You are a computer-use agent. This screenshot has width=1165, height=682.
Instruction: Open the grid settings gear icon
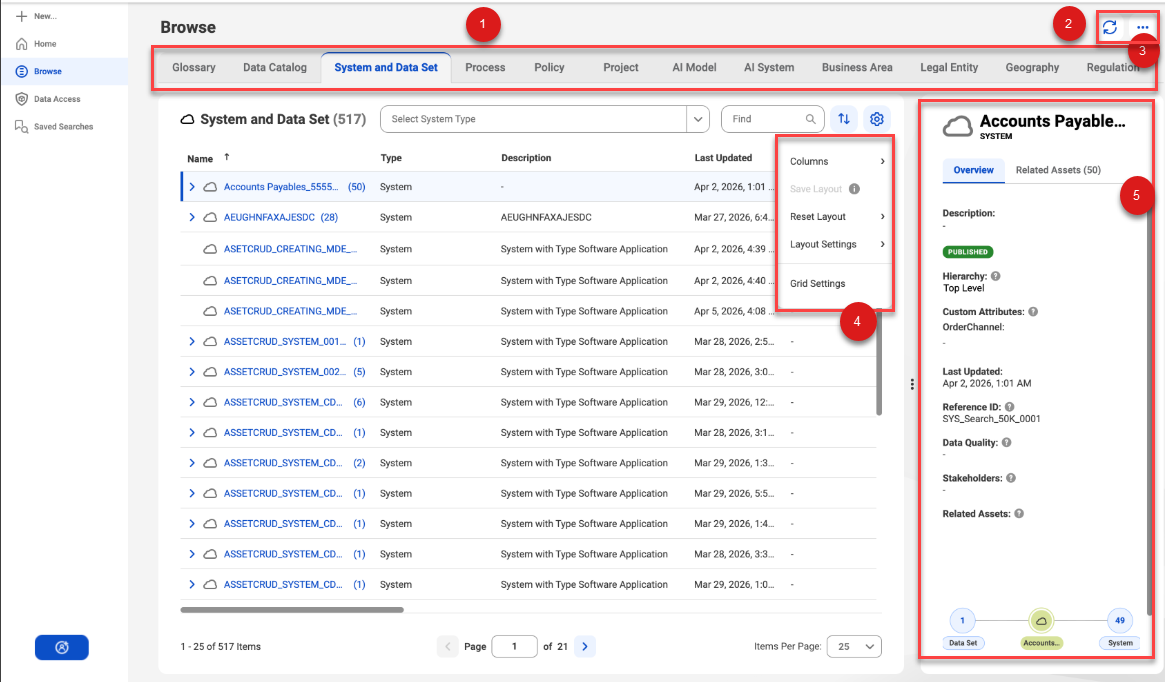coord(877,119)
